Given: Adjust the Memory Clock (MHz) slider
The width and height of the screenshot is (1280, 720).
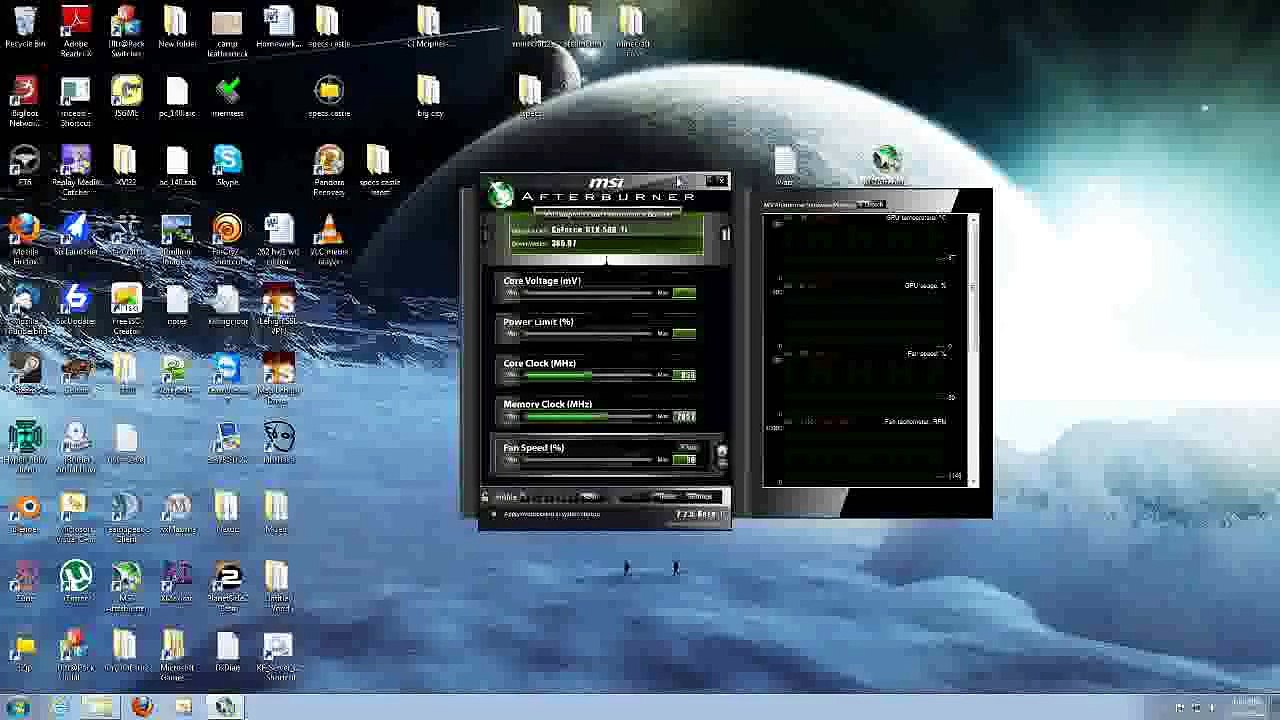Looking at the screenshot, I should [589, 416].
